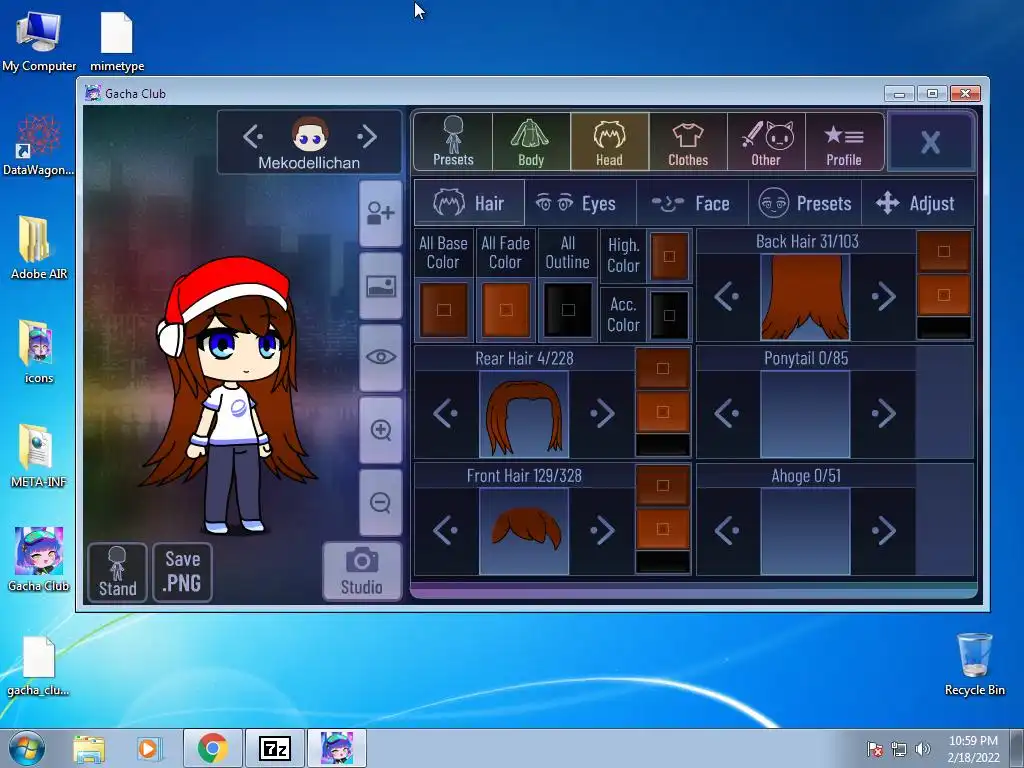Click the Save .PNG button
Image resolution: width=1024 pixels, height=768 pixels.
183,572
